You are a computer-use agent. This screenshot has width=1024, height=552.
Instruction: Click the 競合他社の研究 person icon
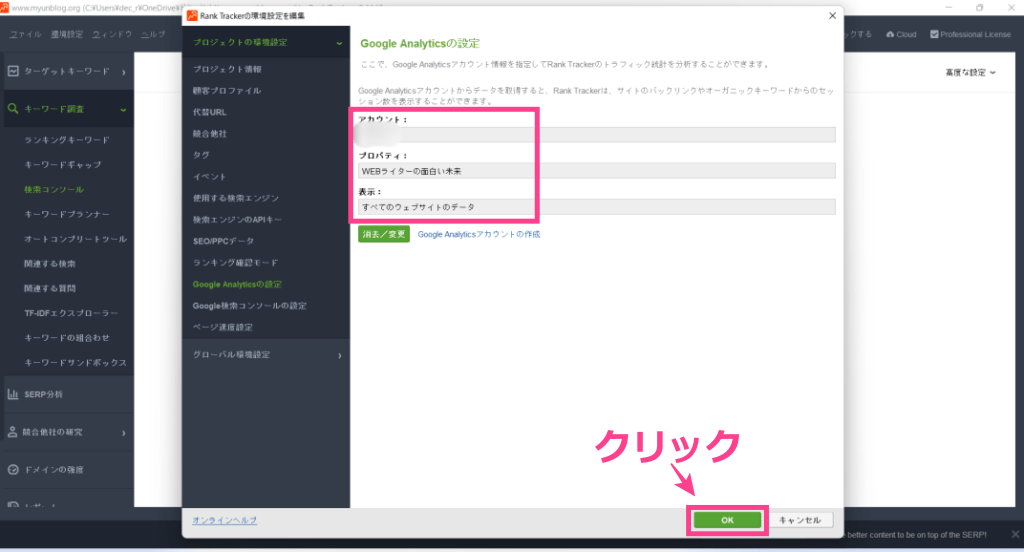coord(12,432)
